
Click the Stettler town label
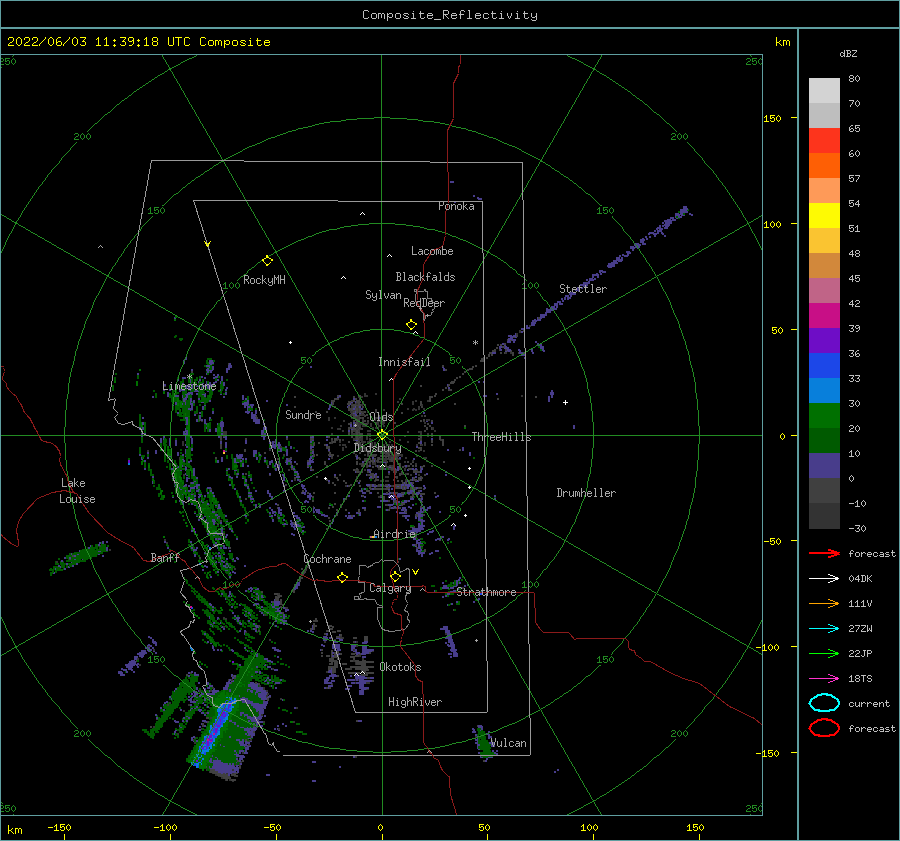[583, 289]
